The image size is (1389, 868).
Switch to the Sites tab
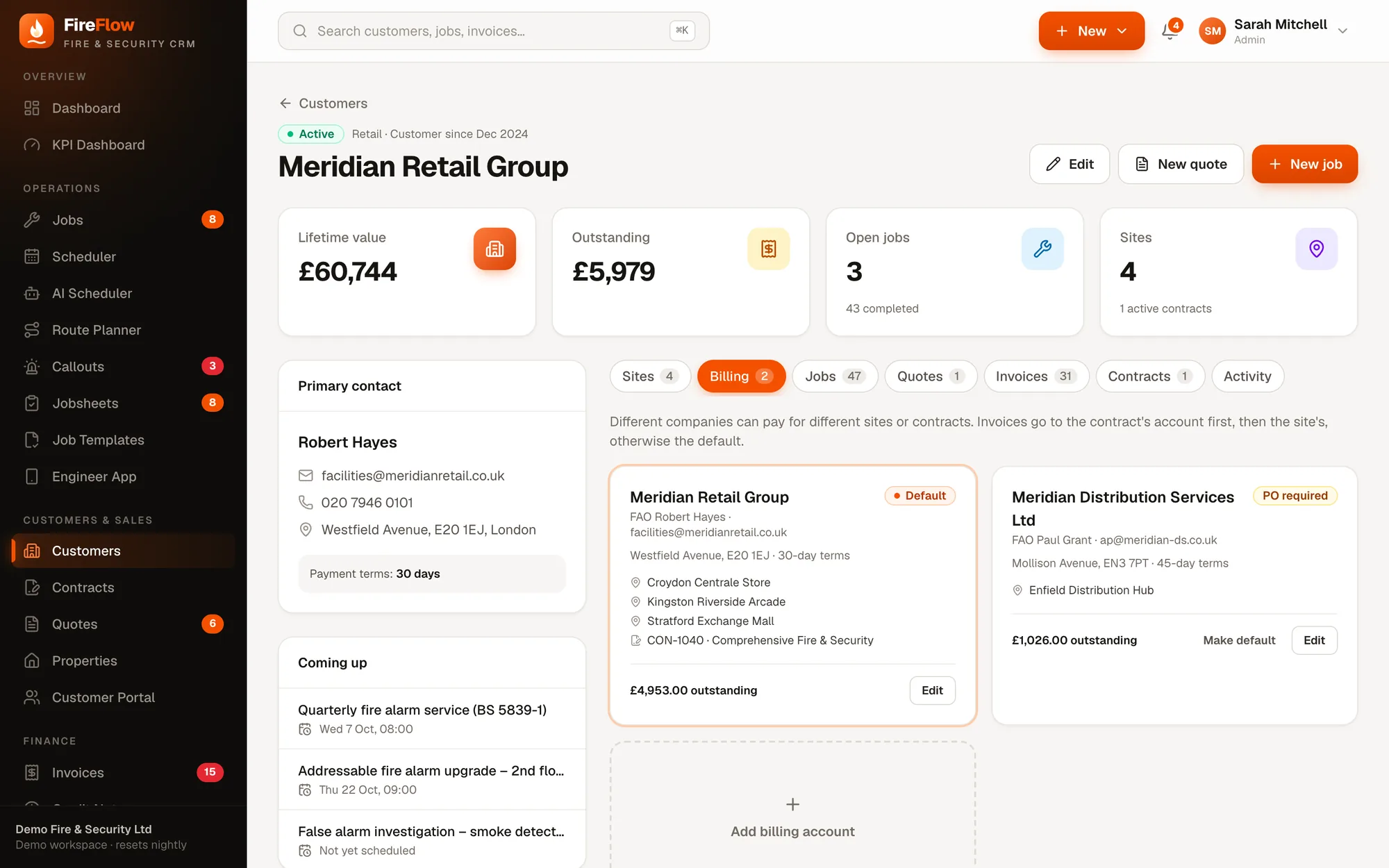click(x=650, y=376)
